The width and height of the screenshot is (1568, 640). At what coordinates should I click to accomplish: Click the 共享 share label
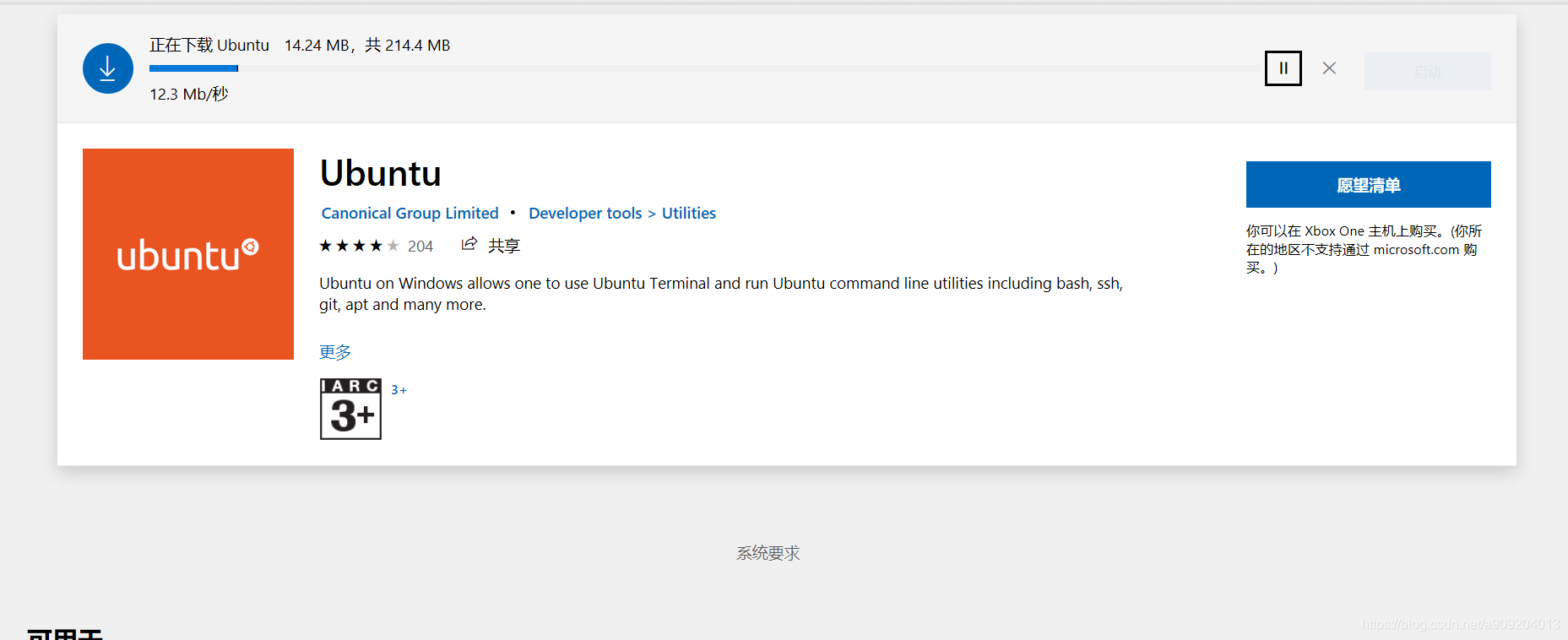(x=504, y=246)
